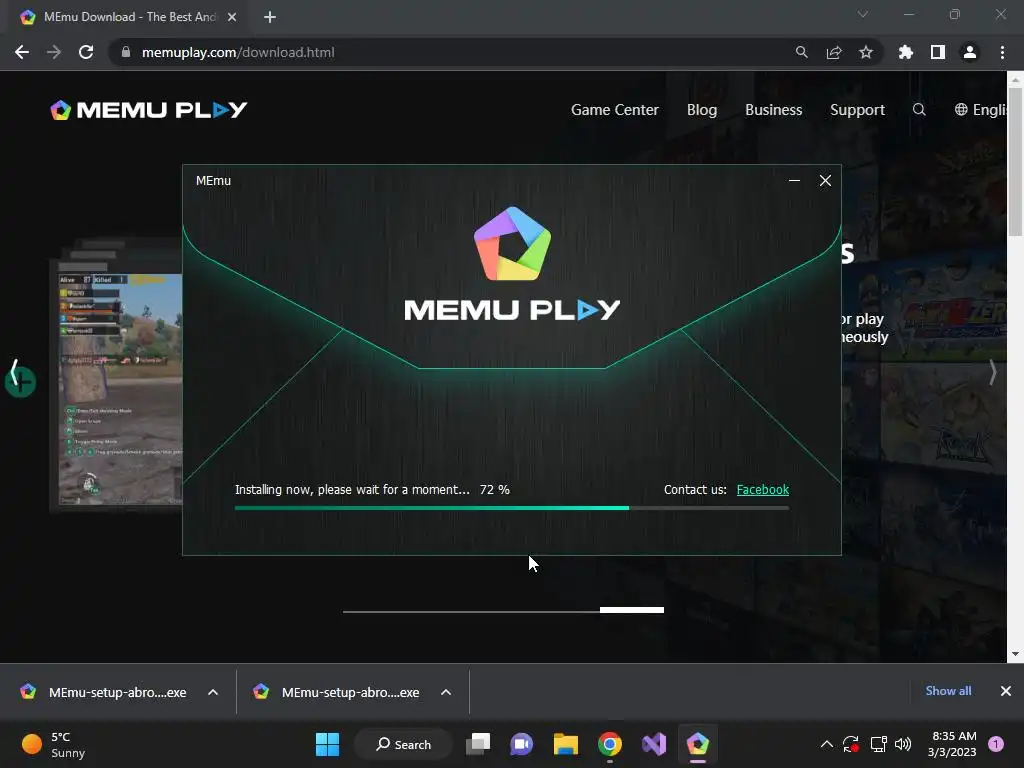Screen dimensions: 1024x768
Task: Open second MEmu-setup-abro exe download
Action: tap(338, 692)
